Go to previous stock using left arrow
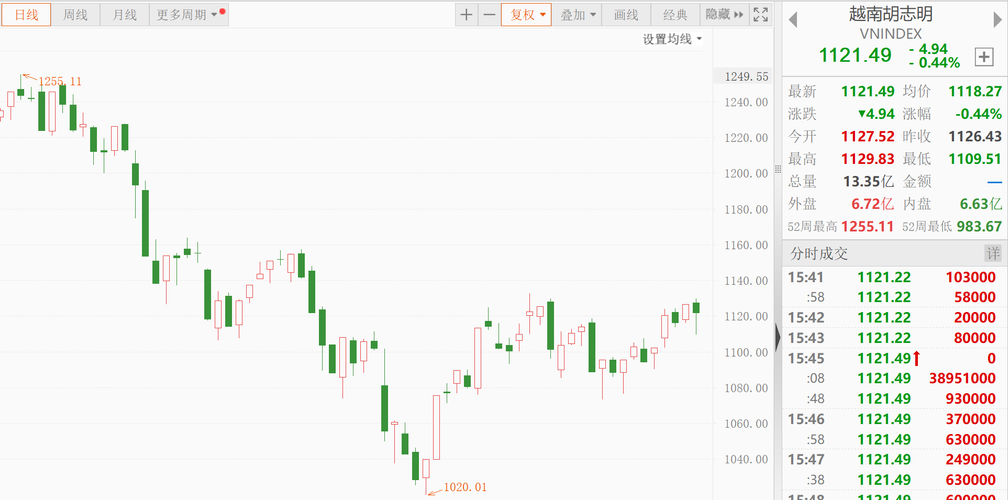This screenshot has width=1008, height=500. tap(793, 18)
